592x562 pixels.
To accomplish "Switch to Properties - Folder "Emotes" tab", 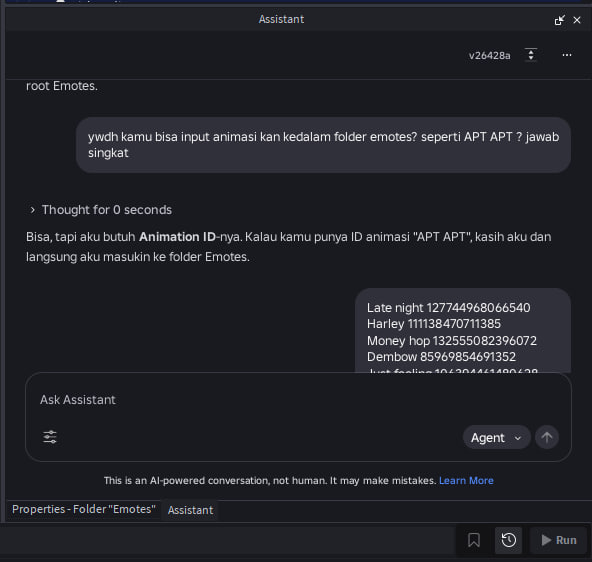I will pyautogui.click(x=84, y=509).
